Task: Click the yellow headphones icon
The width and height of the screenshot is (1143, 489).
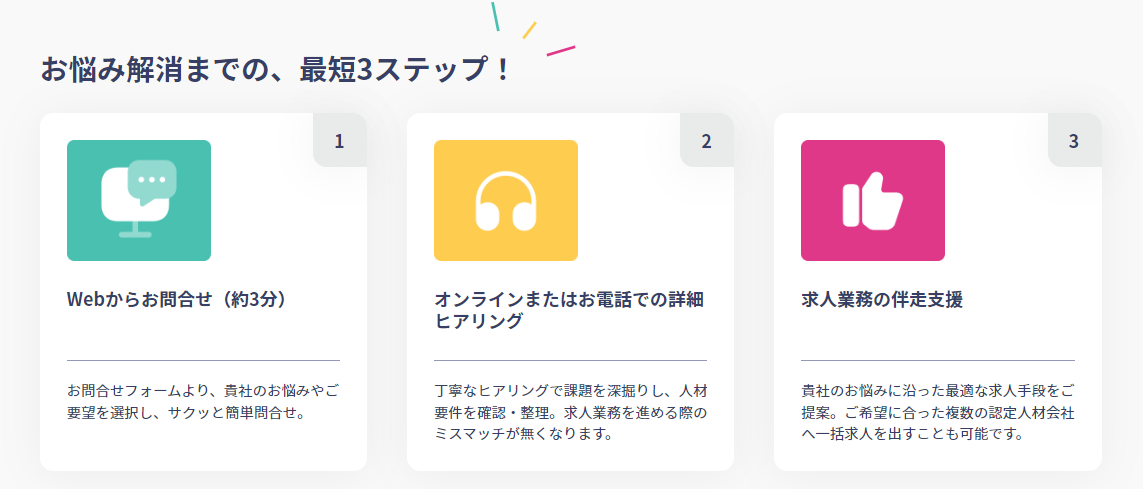Action: 505,200
